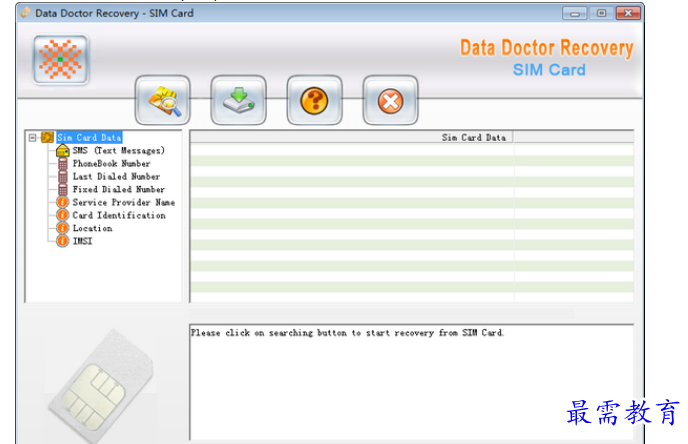Open the help question mark button
688x444 pixels.
(x=315, y=100)
